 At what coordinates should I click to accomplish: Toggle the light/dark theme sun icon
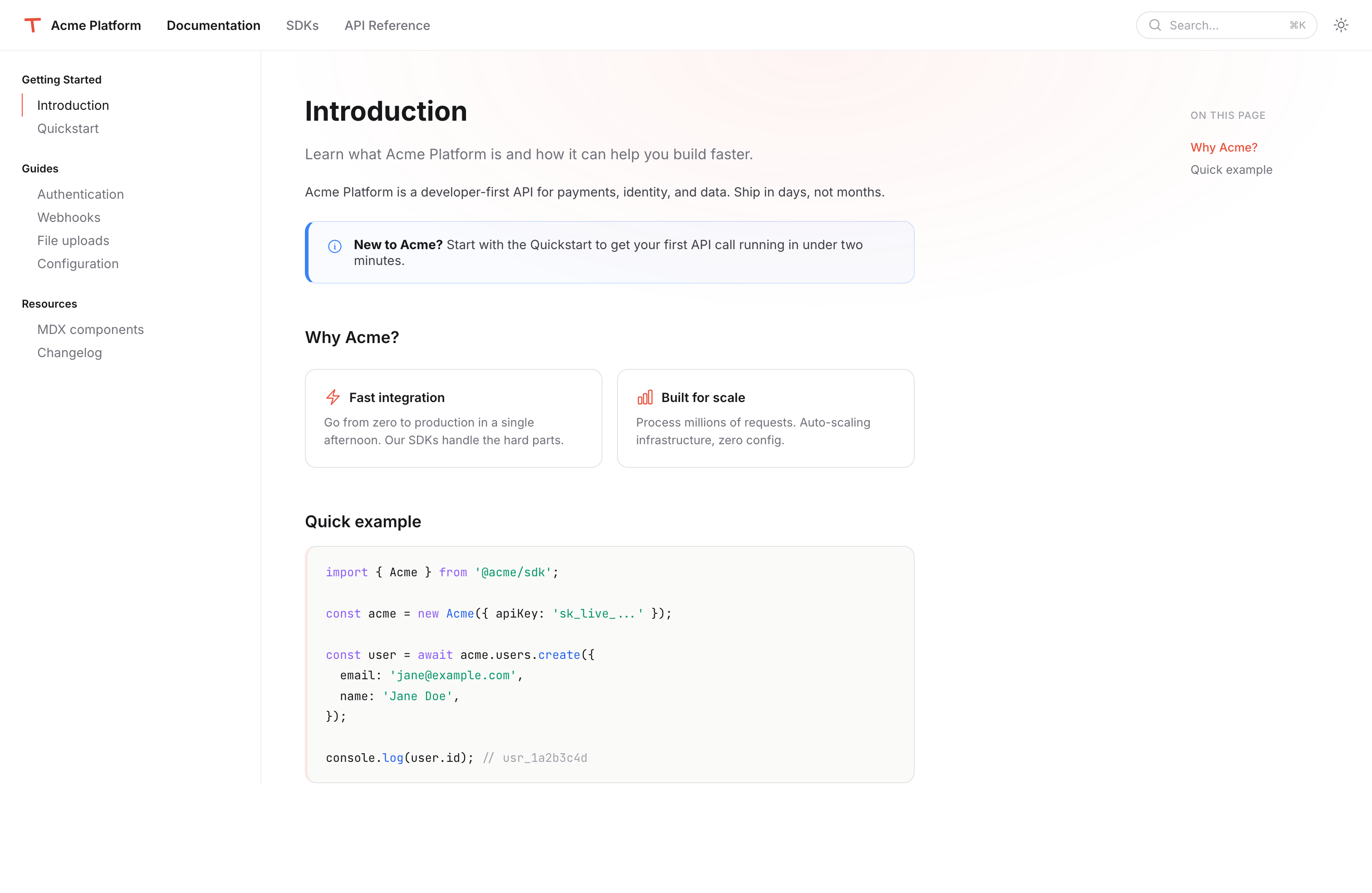[x=1341, y=25]
